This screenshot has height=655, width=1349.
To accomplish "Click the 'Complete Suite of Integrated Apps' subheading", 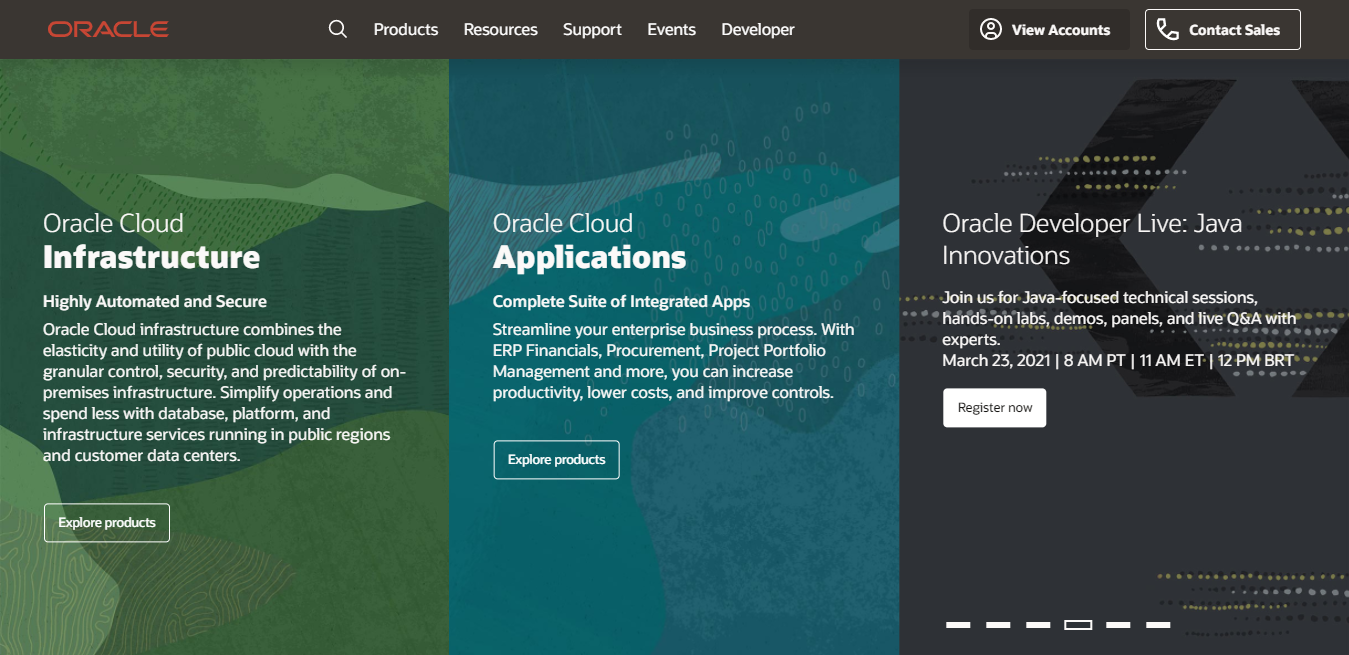I will (x=621, y=301).
